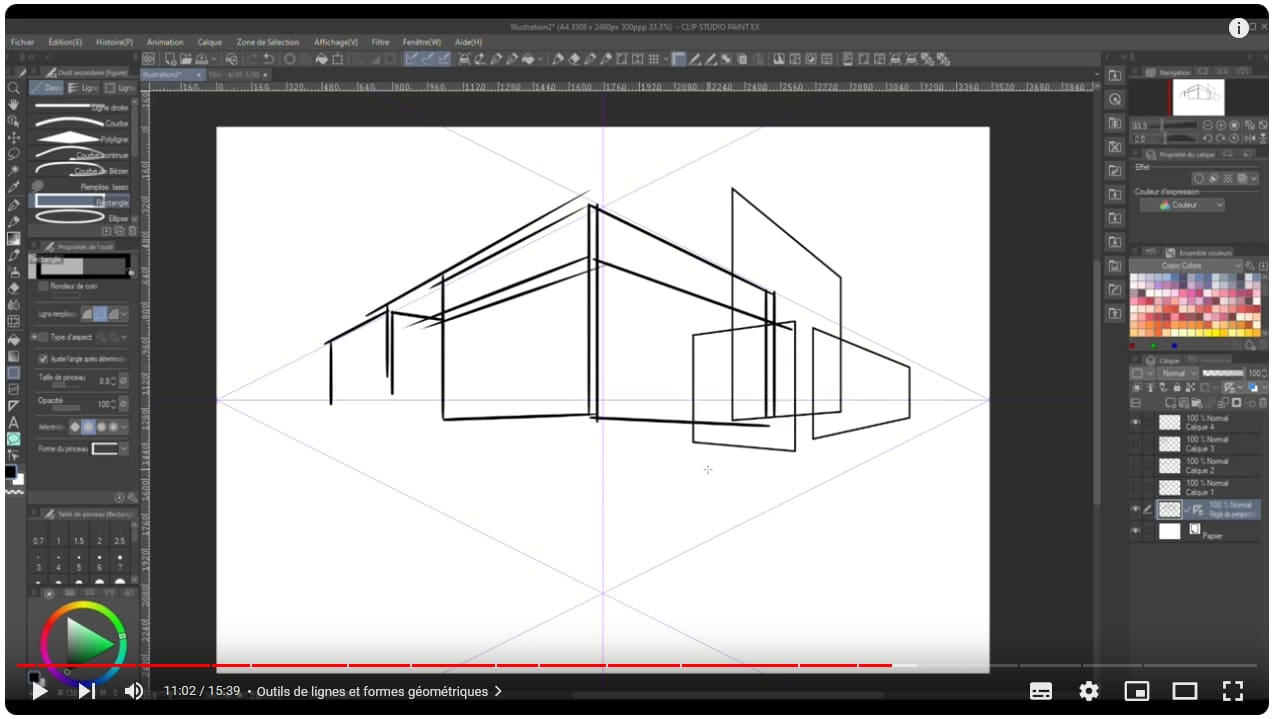The image size is (1274, 719).
Task: Click the YouTube video progress bar
Action: point(637,665)
